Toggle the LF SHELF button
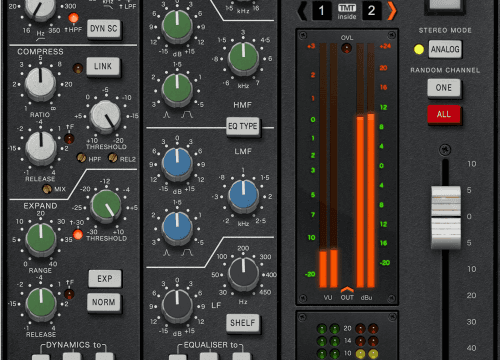Screen dimensions: 500x360 (x=243, y=323)
